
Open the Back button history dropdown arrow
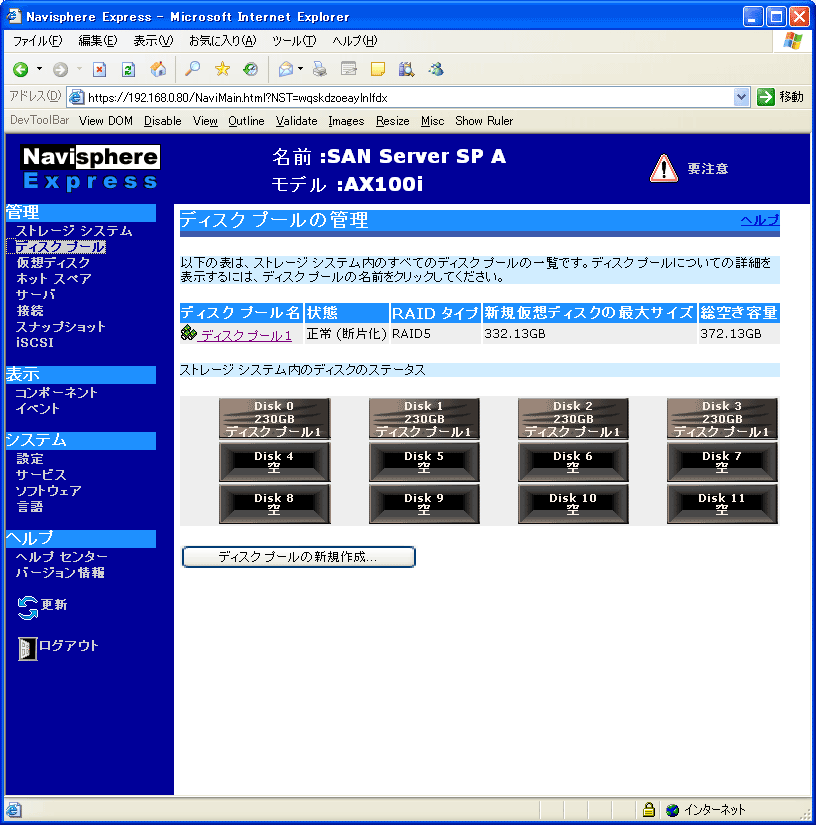point(40,69)
